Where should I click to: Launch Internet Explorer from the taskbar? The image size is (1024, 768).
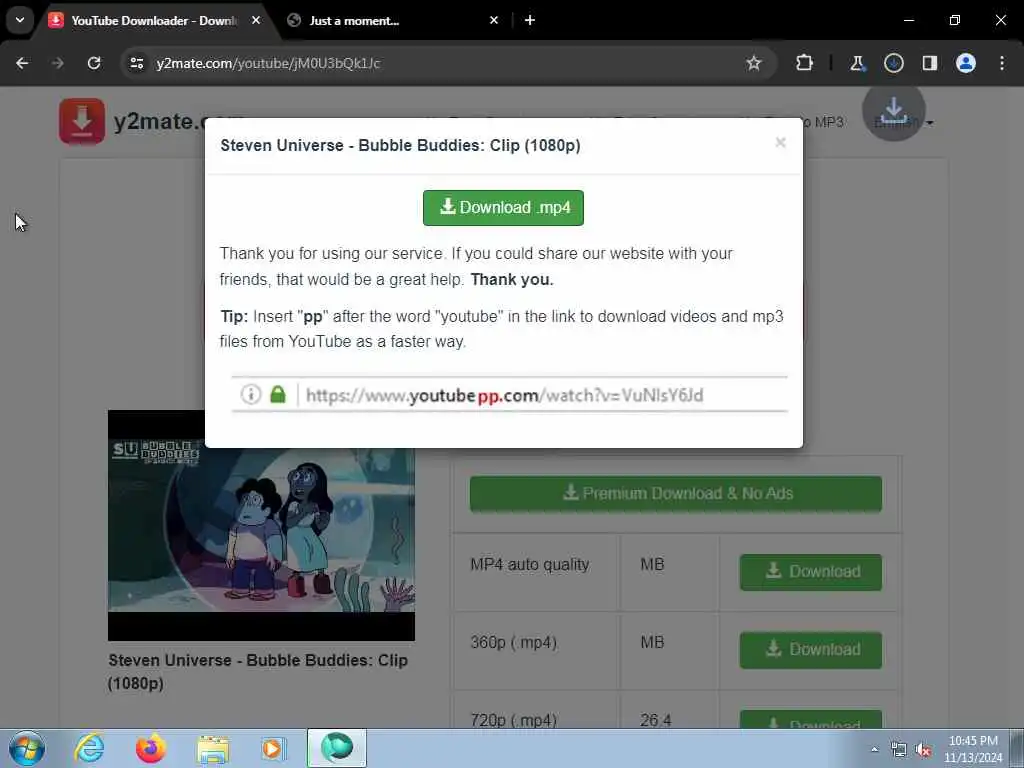point(89,748)
